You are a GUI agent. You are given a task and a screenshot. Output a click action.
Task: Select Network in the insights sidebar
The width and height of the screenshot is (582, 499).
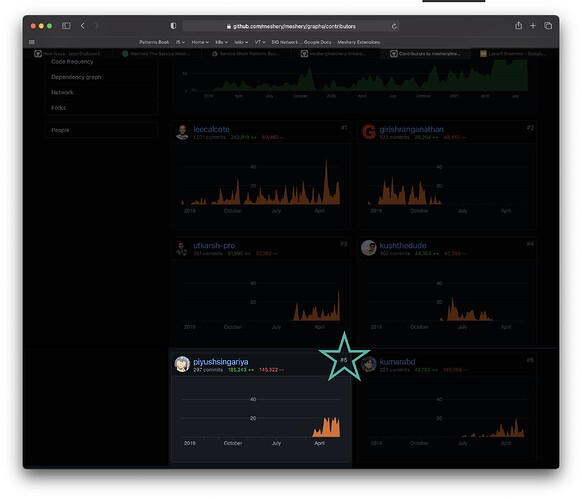[x=62, y=92]
